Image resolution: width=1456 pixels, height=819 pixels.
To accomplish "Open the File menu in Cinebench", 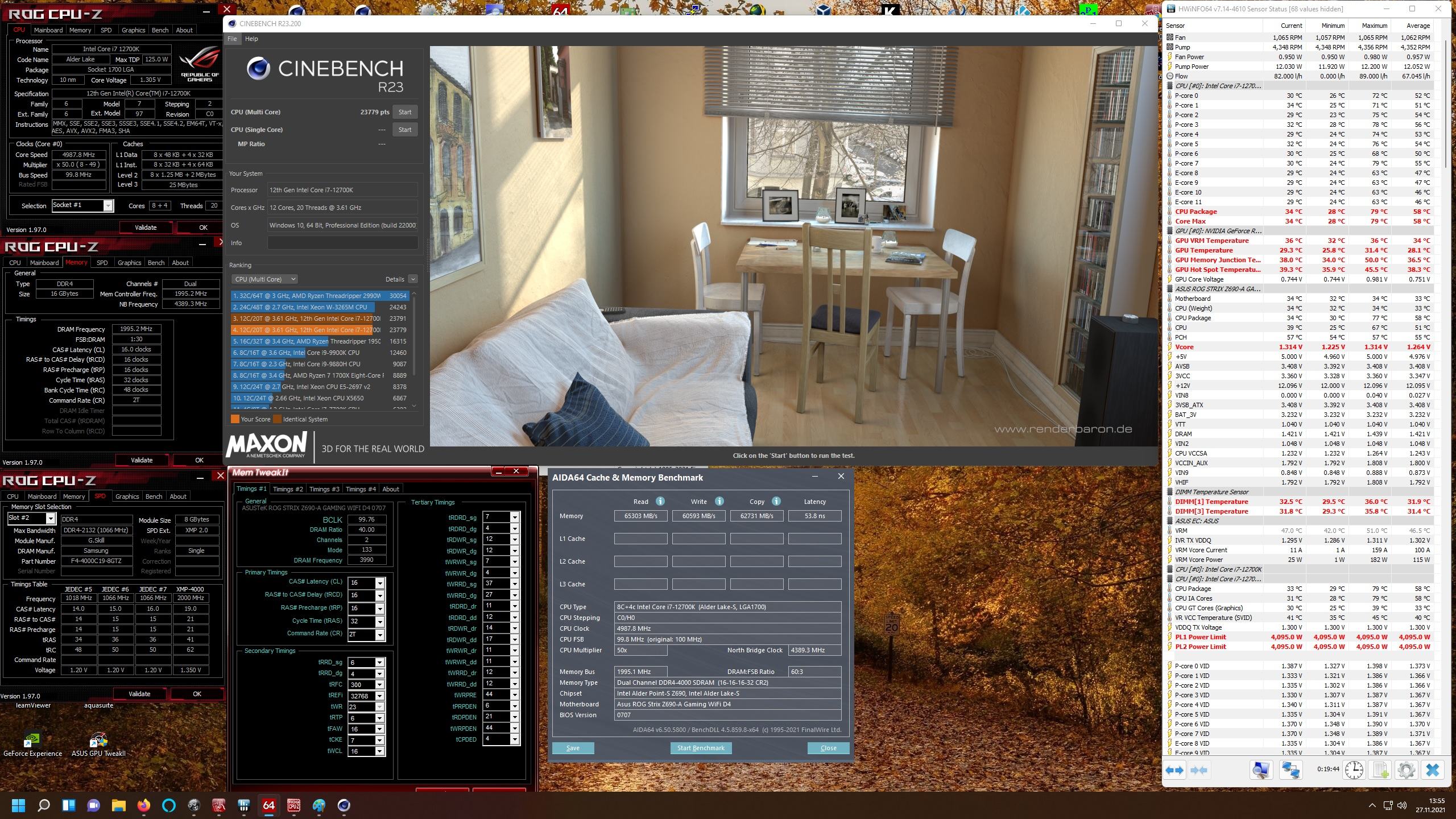I will 232,39.
